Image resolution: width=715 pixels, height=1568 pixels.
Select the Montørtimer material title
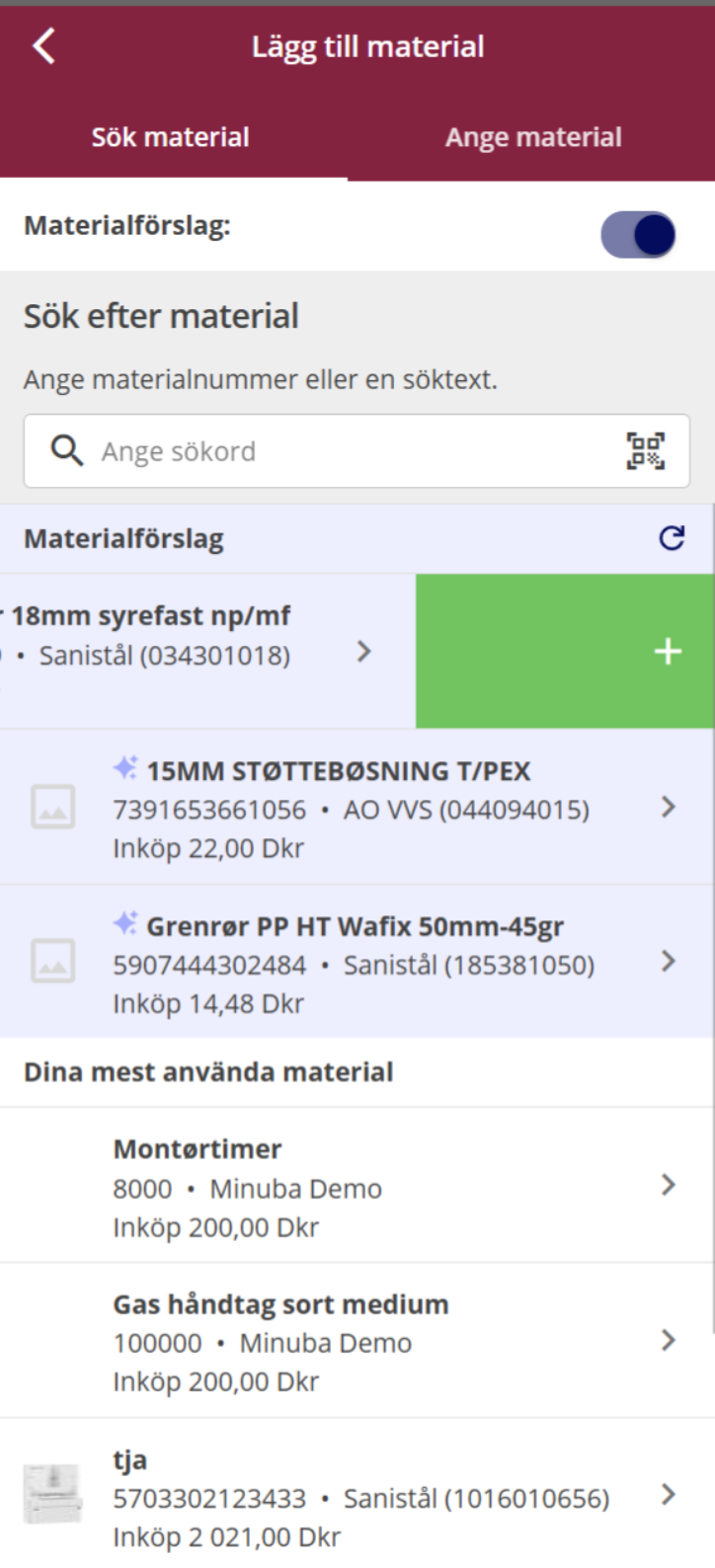coord(198,1149)
